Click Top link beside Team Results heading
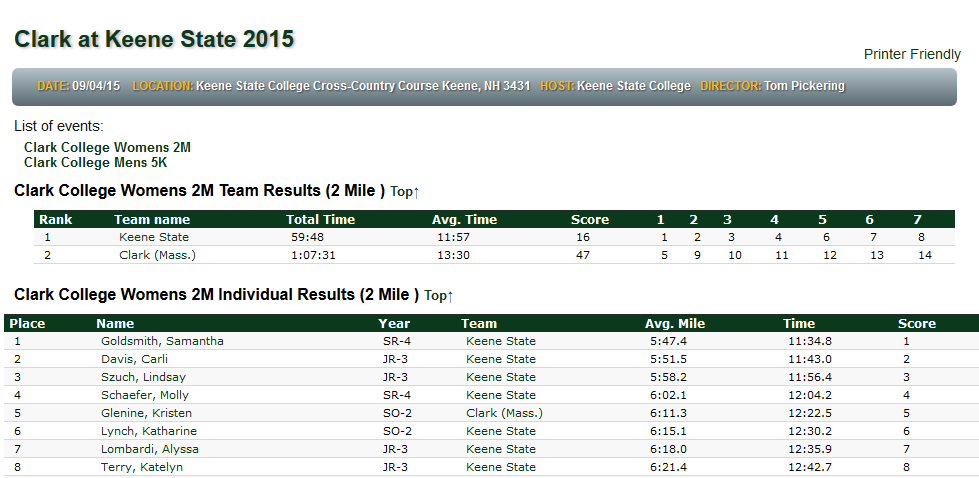The height and width of the screenshot is (478, 979). pos(405,192)
